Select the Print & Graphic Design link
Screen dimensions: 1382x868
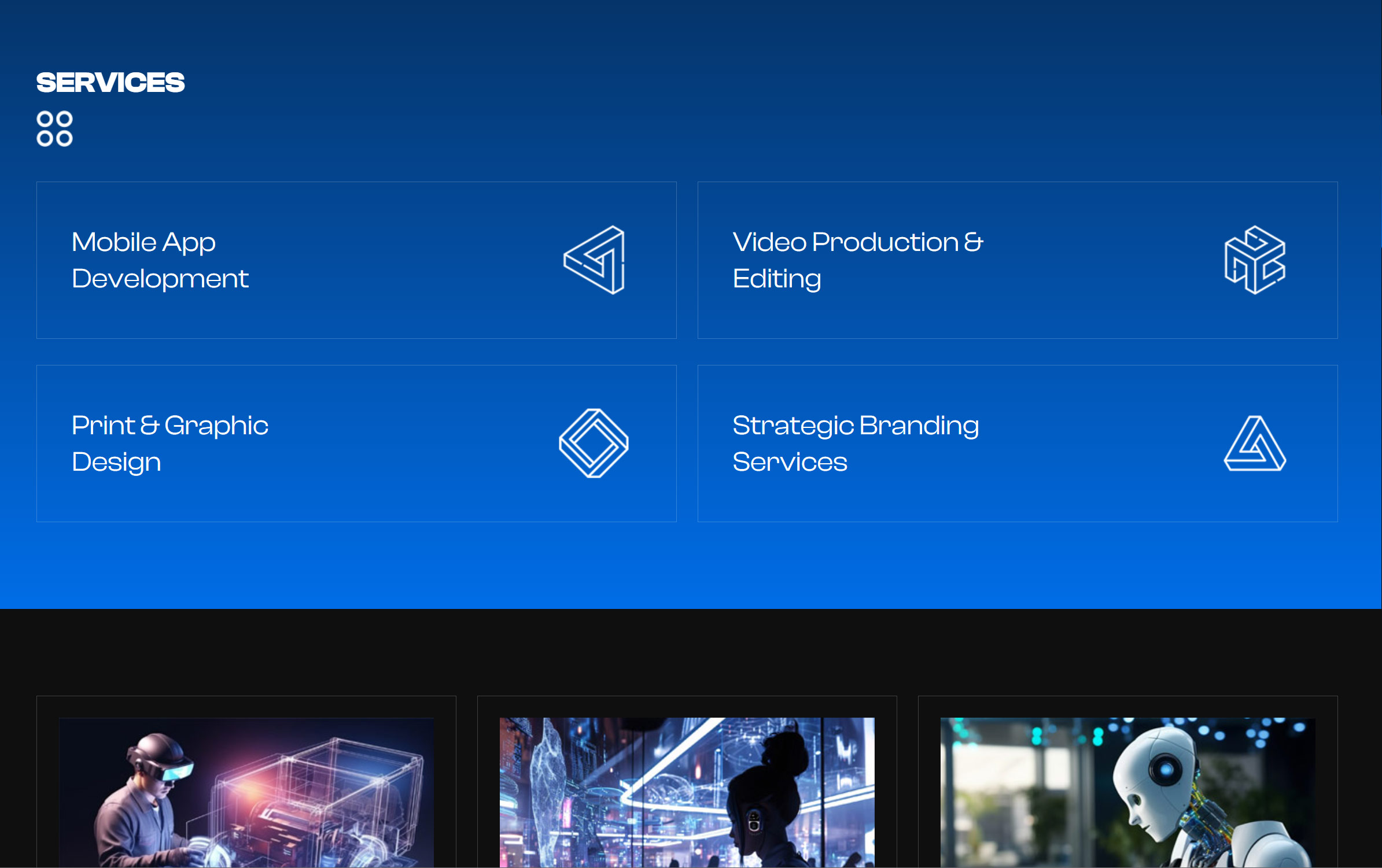tap(170, 444)
